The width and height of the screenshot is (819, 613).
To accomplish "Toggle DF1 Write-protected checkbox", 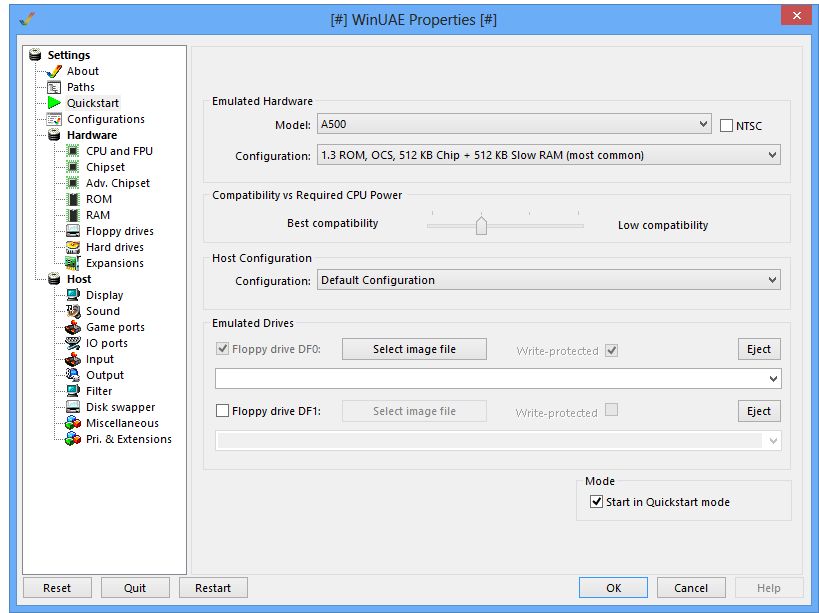I will (611, 410).
